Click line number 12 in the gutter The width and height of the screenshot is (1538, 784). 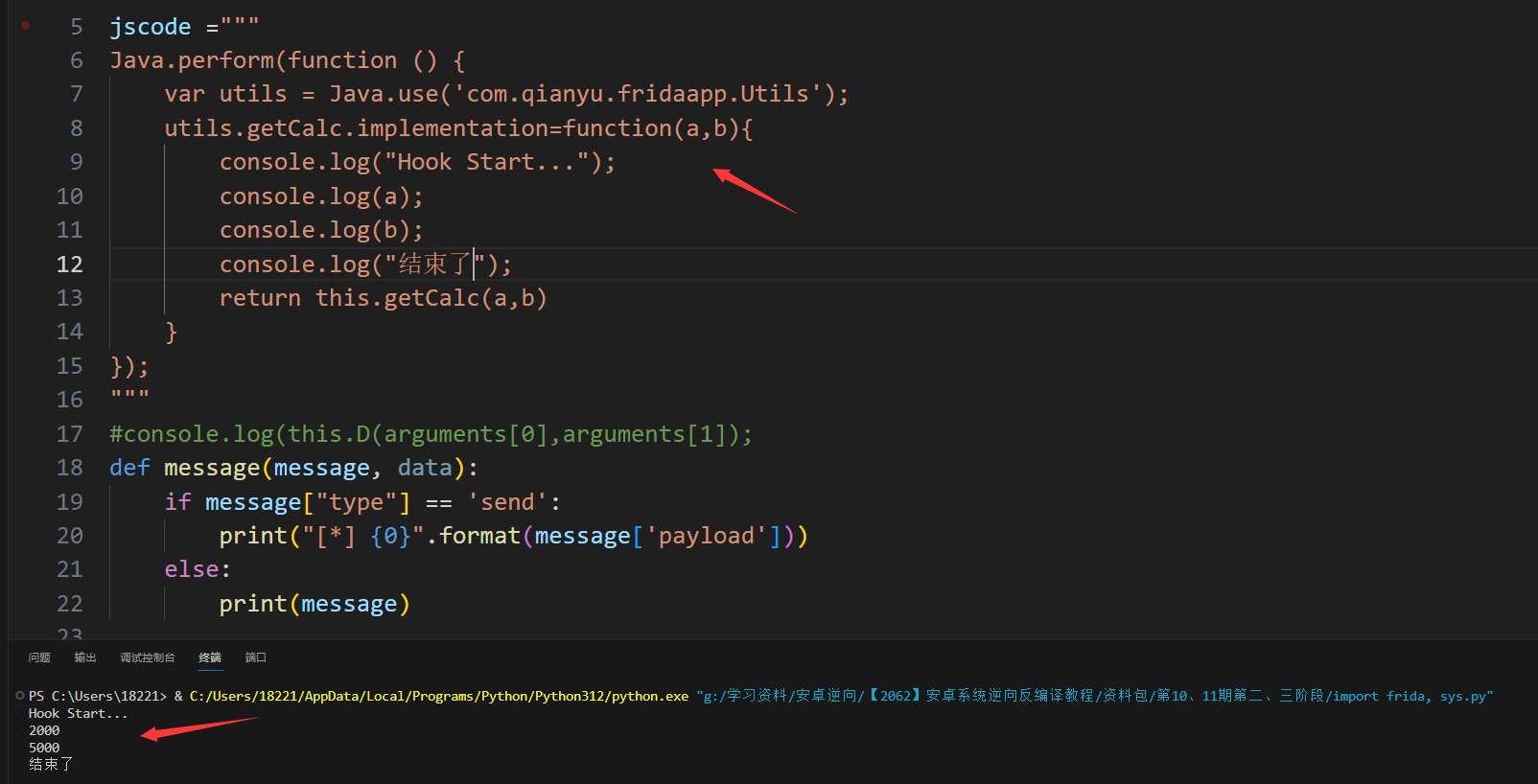(70, 265)
